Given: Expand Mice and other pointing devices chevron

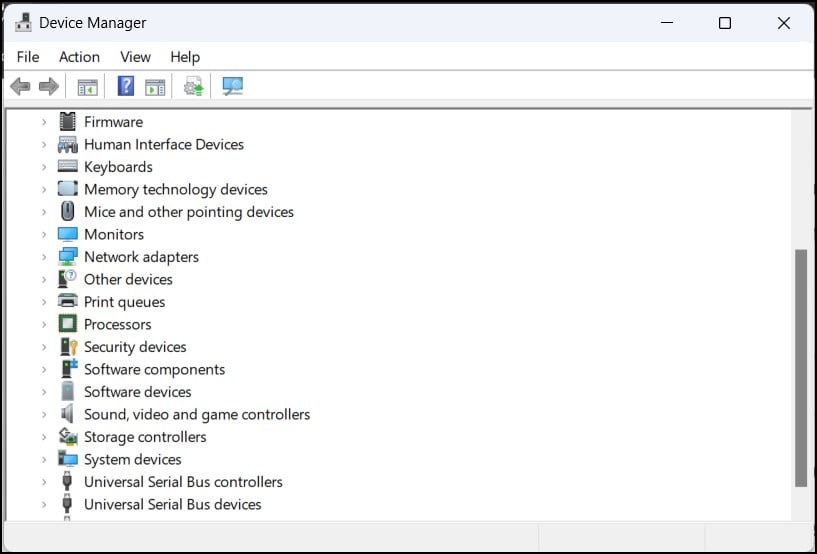Looking at the screenshot, I should pos(44,212).
